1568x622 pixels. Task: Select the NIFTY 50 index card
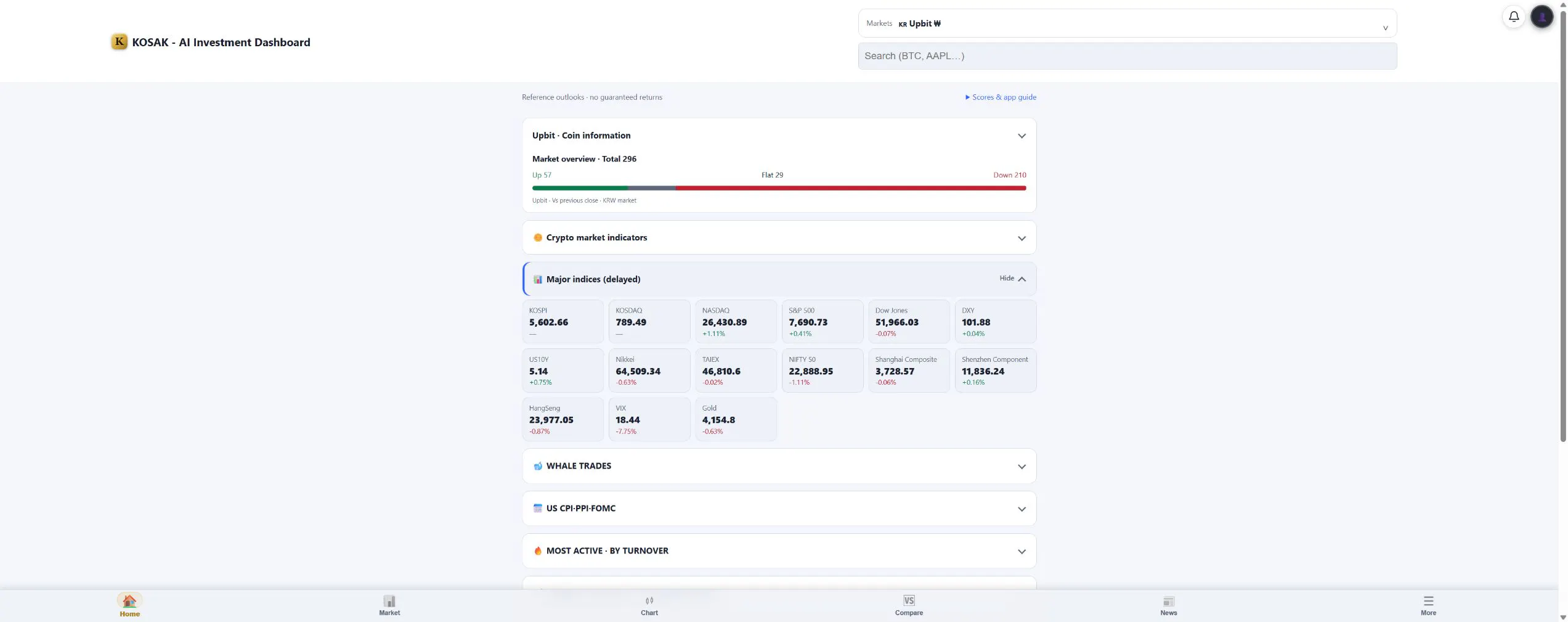coord(823,370)
